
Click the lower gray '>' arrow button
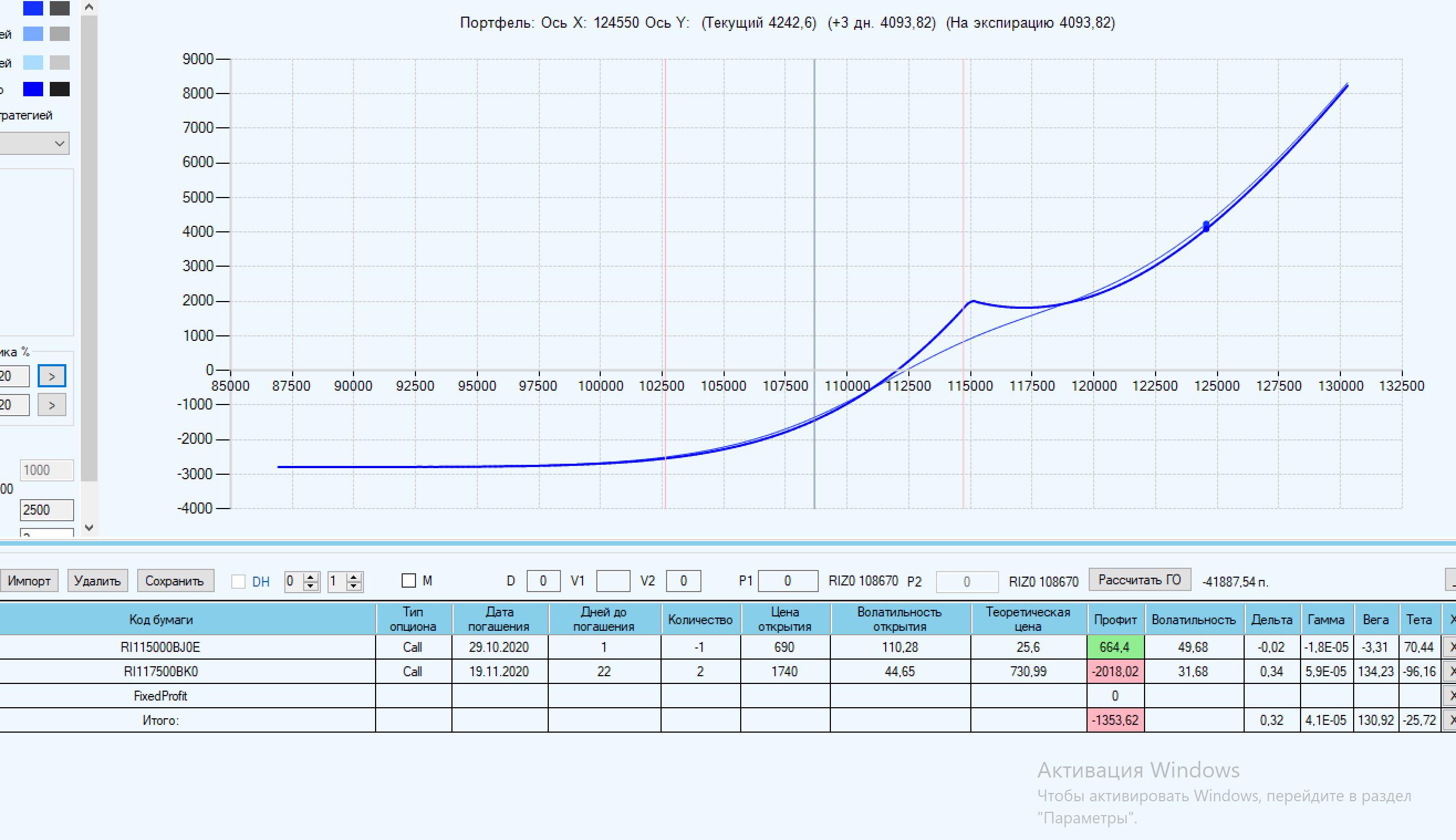pyautogui.click(x=52, y=405)
